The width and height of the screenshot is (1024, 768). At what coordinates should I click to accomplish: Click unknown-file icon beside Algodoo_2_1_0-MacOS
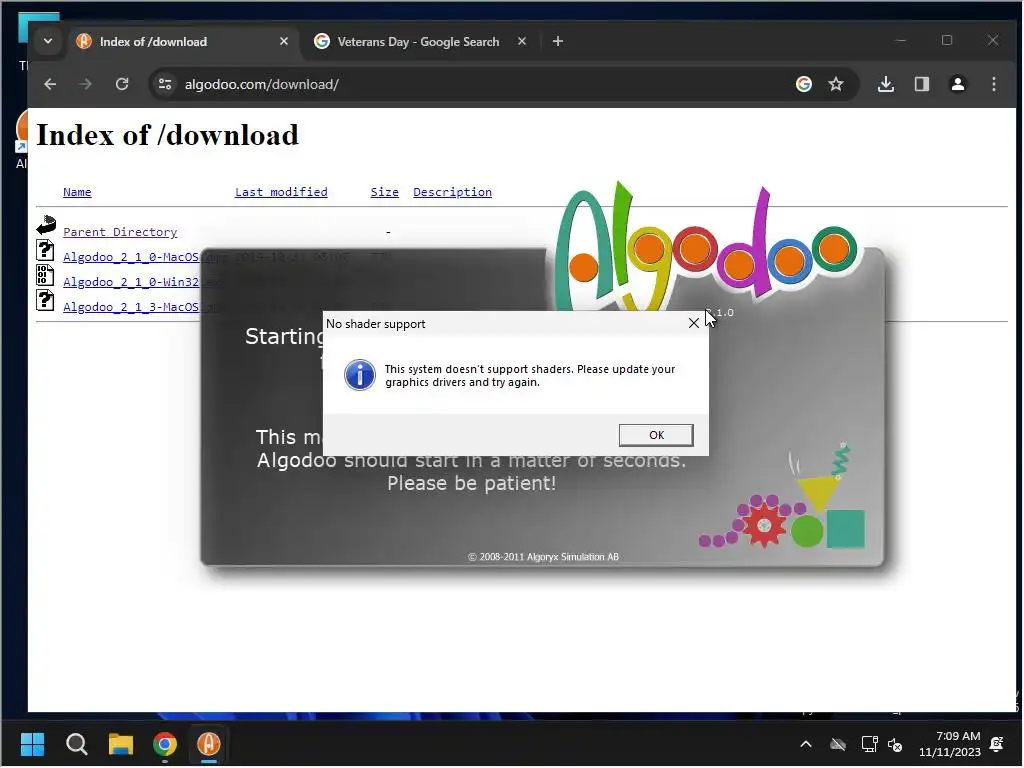[45, 250]
